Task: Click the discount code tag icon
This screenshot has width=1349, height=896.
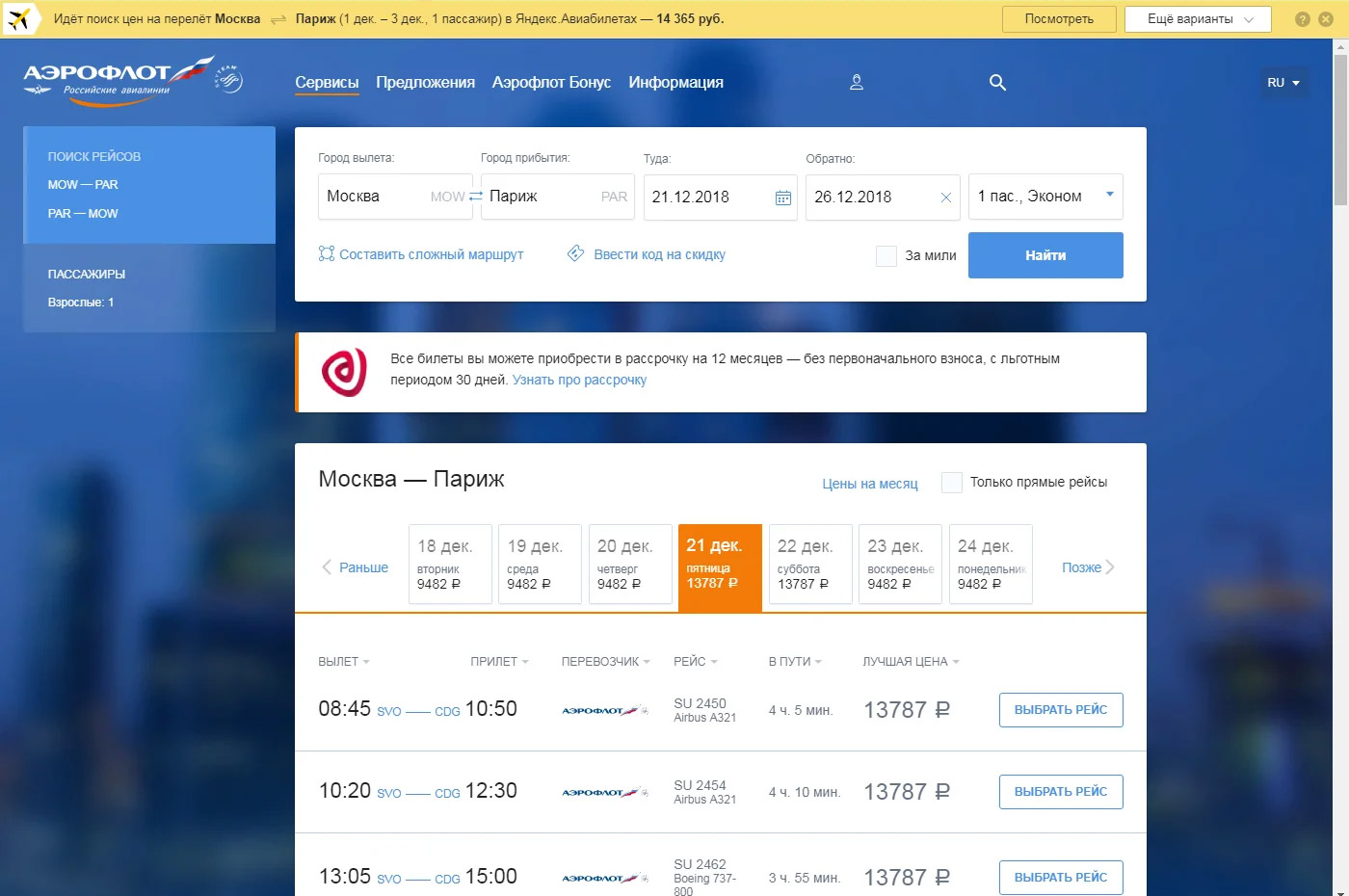Action: tap(575, 253)
